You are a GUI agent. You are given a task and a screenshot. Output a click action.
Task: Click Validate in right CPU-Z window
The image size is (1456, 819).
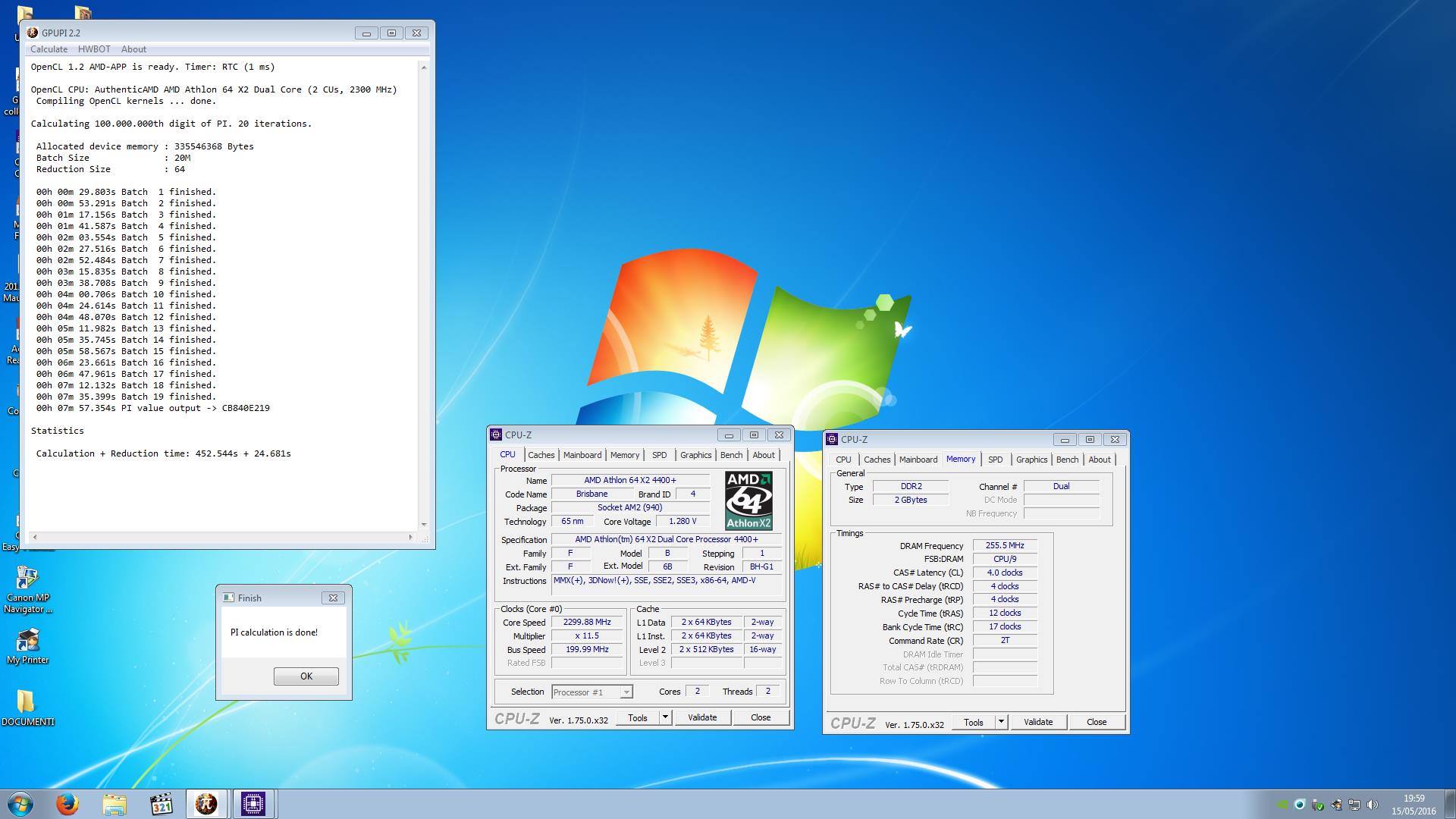(1038, 722)
